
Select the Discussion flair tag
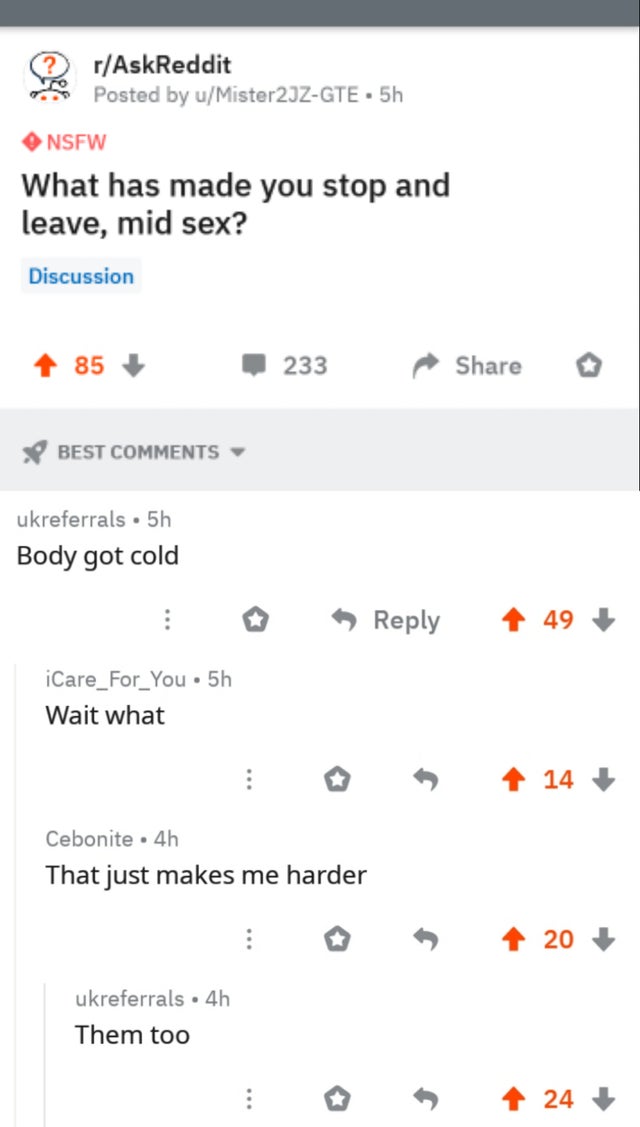pos(81,277)
